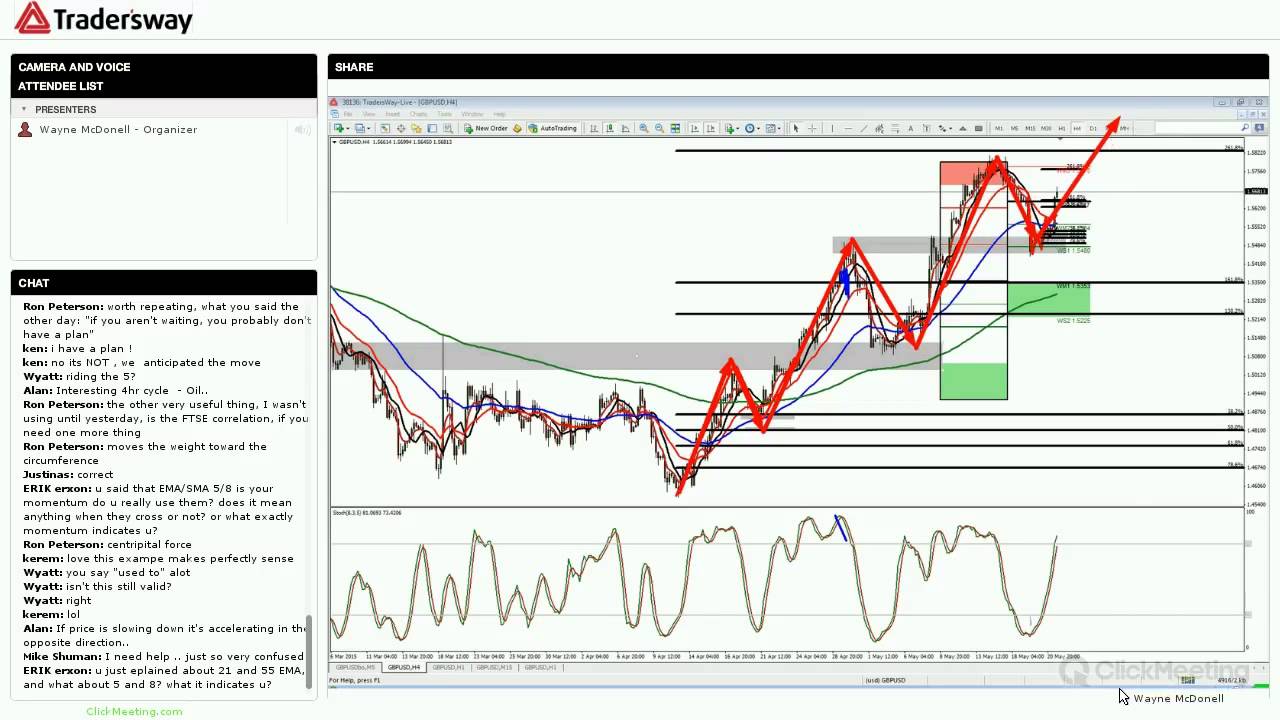Select the vertical line drawing tool

(x=832, y=128)
